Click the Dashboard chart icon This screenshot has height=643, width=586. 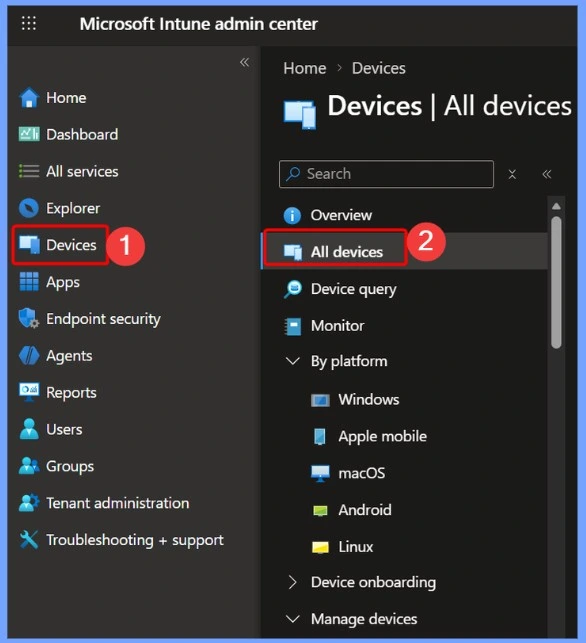(x=29, y=134)
